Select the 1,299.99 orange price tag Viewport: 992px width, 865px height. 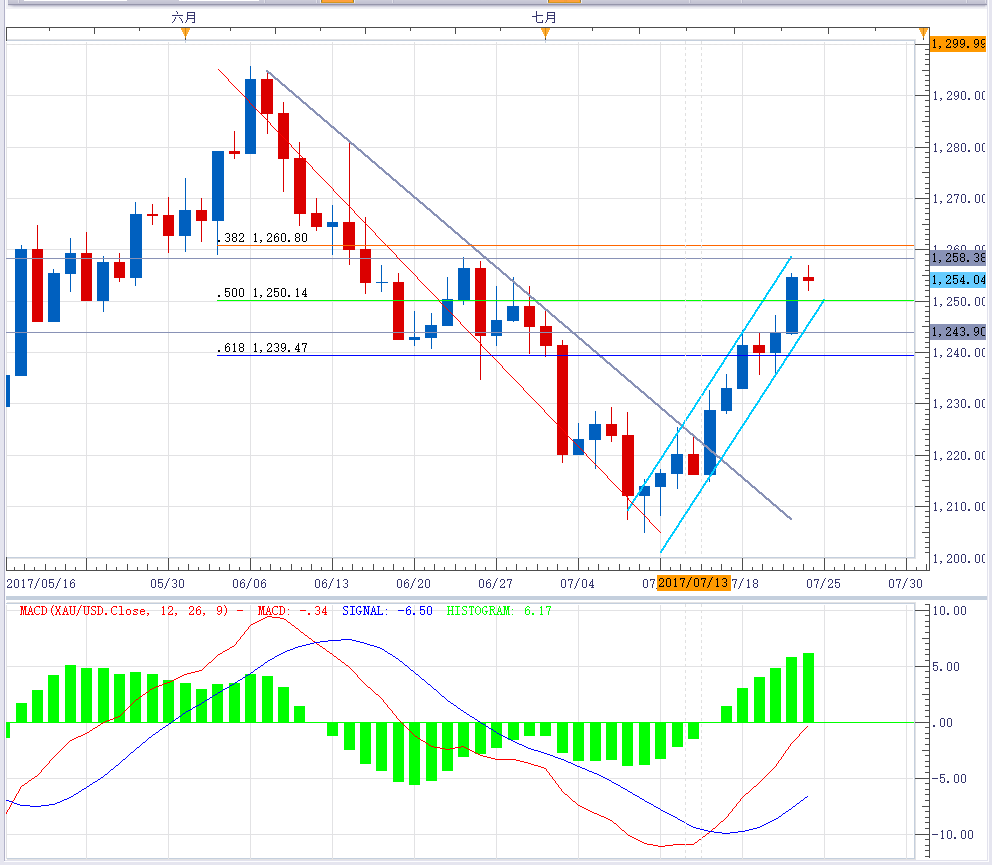[x=958, y=44]
